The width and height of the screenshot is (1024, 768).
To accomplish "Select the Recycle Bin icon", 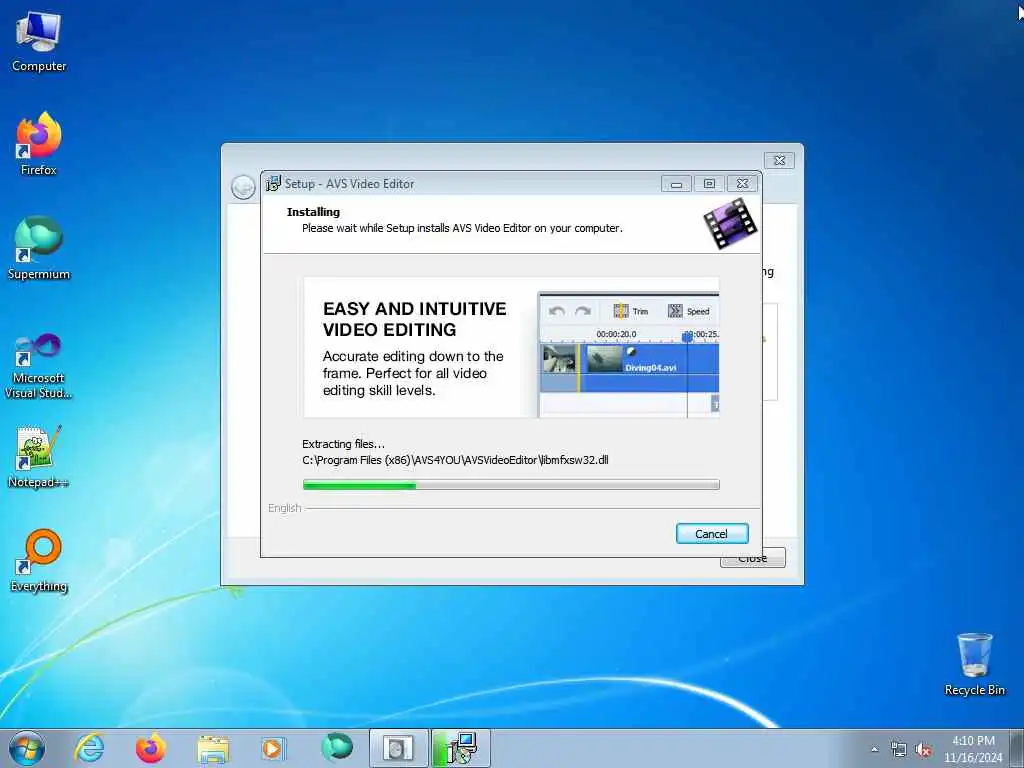I will coord(974,664).
